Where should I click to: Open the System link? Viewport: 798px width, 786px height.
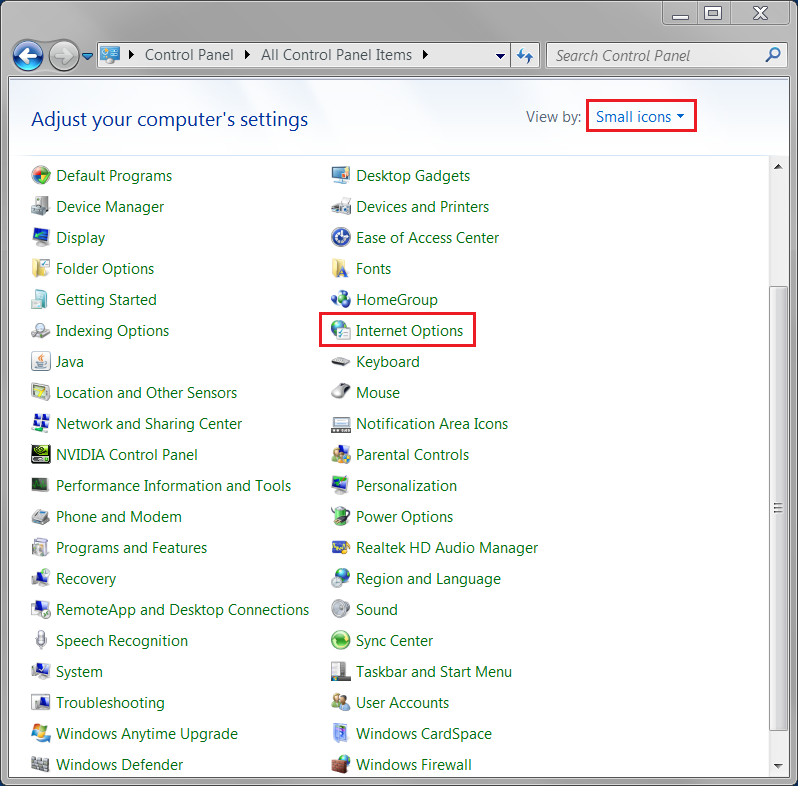(79, 672)
